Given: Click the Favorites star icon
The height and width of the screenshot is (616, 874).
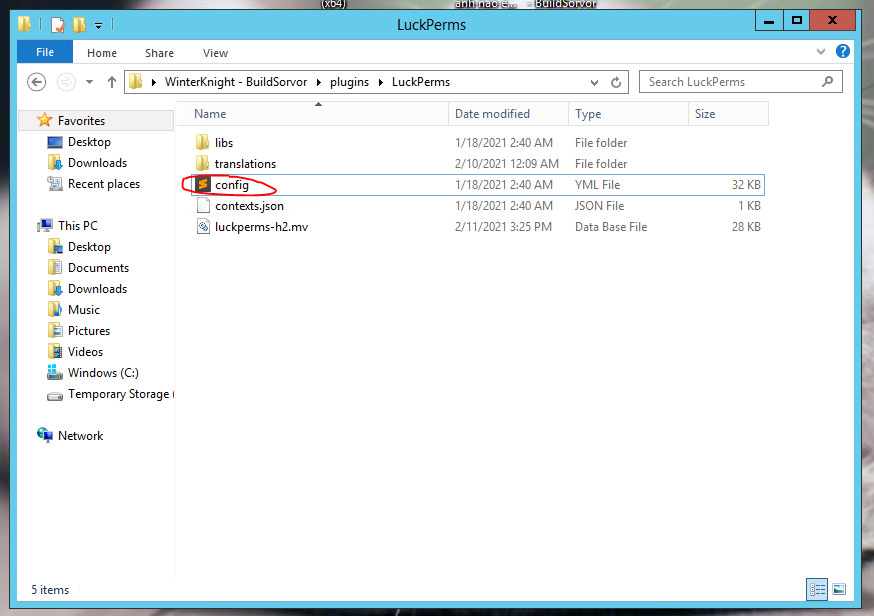Looking at the screenshot, I should point(45,120).
